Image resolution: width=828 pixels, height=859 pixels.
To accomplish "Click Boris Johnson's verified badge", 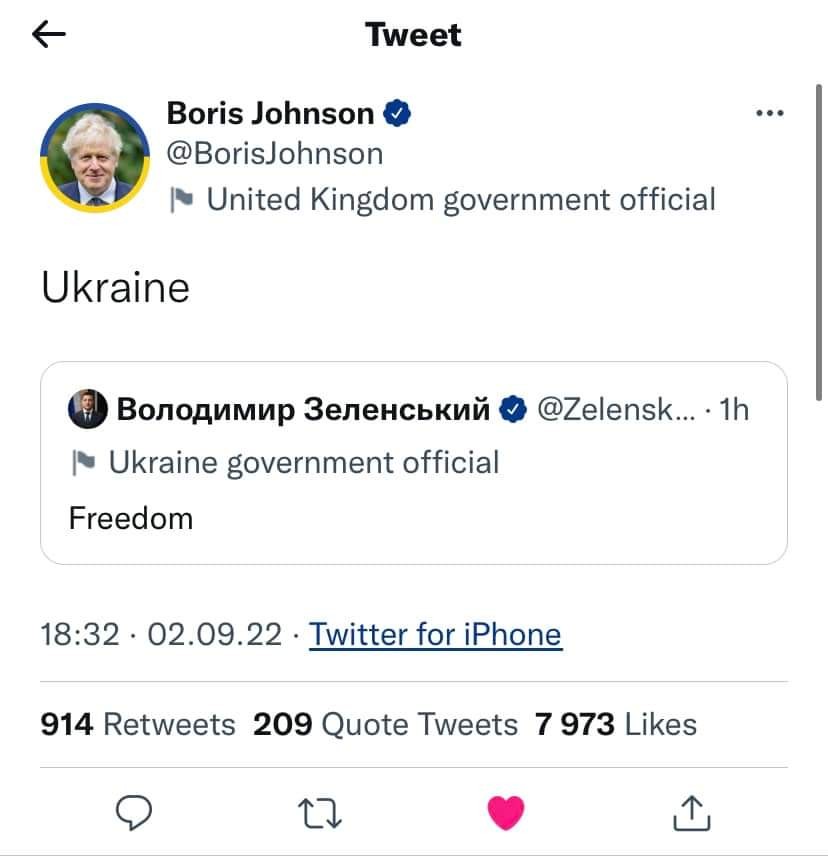I will click(397, 113).
